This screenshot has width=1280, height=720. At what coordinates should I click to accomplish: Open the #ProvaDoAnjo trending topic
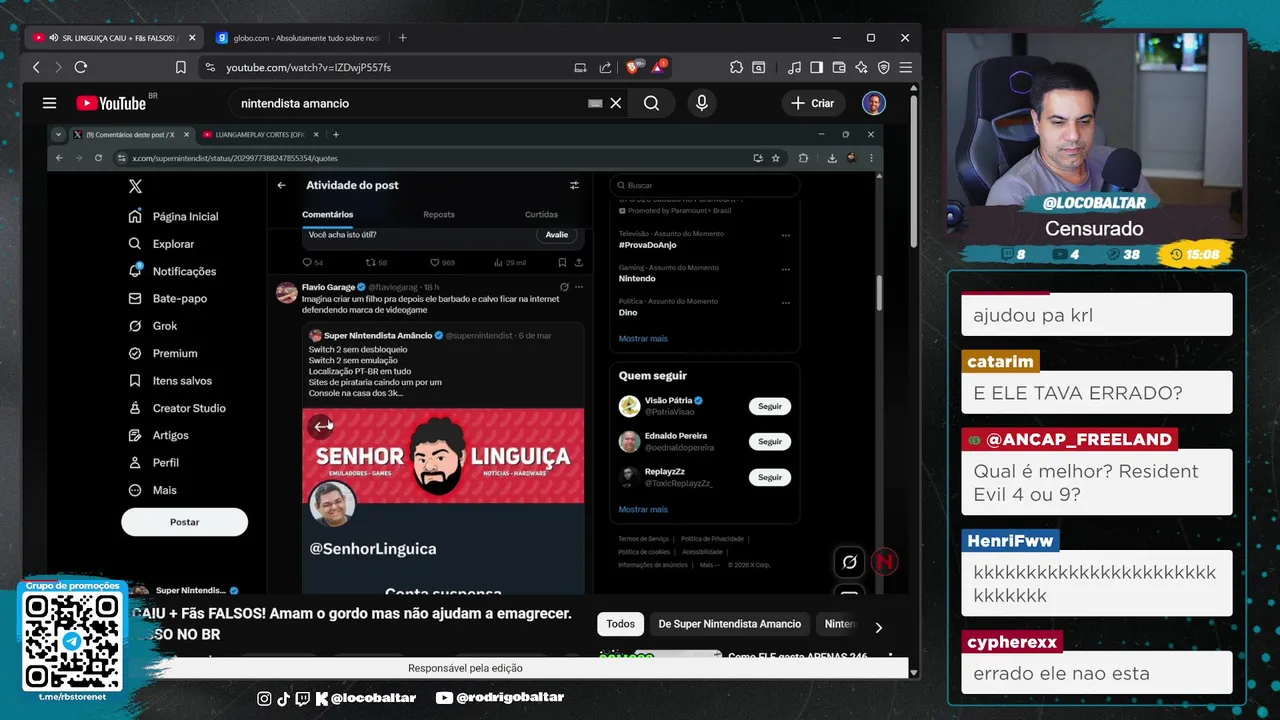[648, 245]
